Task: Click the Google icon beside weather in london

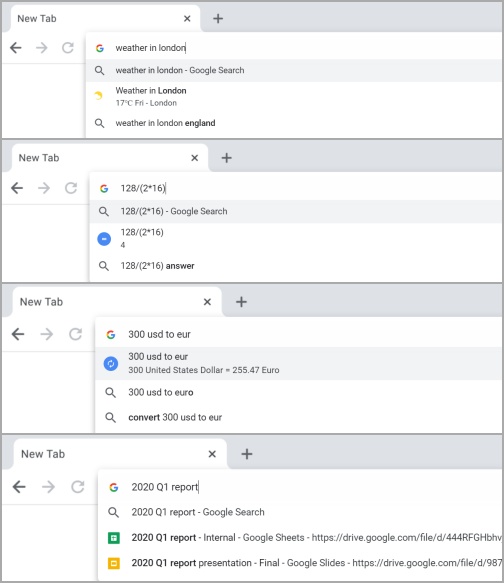Action: (100, 48)
